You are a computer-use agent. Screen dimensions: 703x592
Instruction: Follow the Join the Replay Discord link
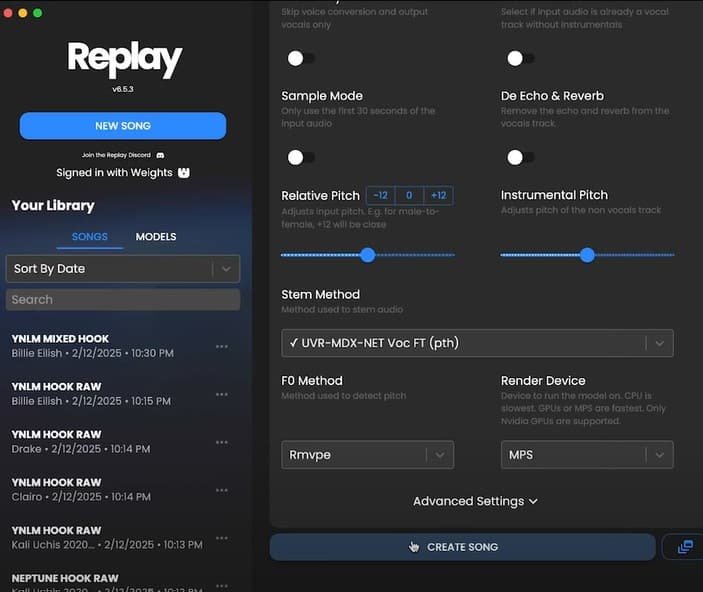pyautogui.click(x=116, y=155)
